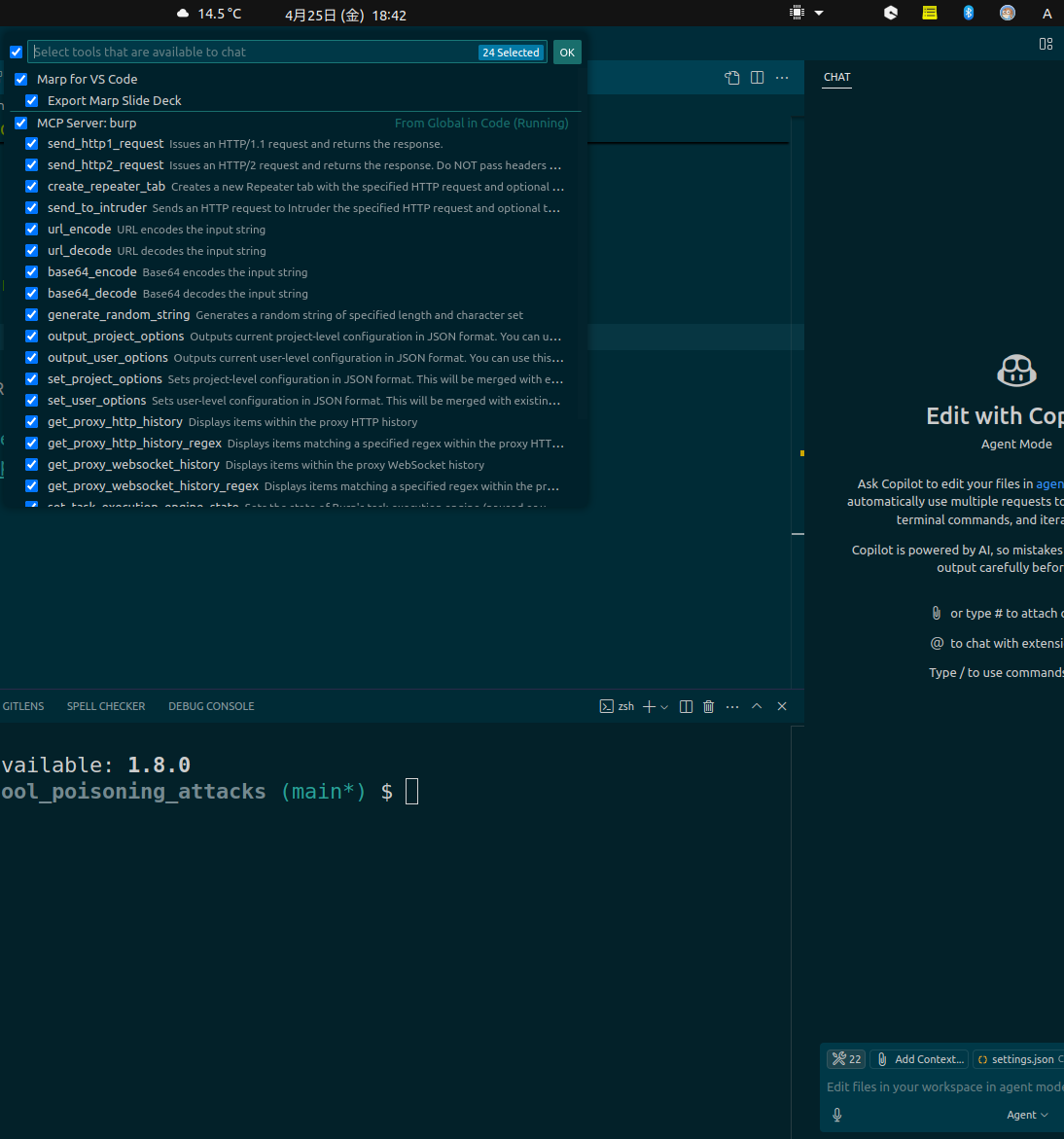Confirm tool selection with OK button
The image size is (1064, 1139).
(567, 53)
